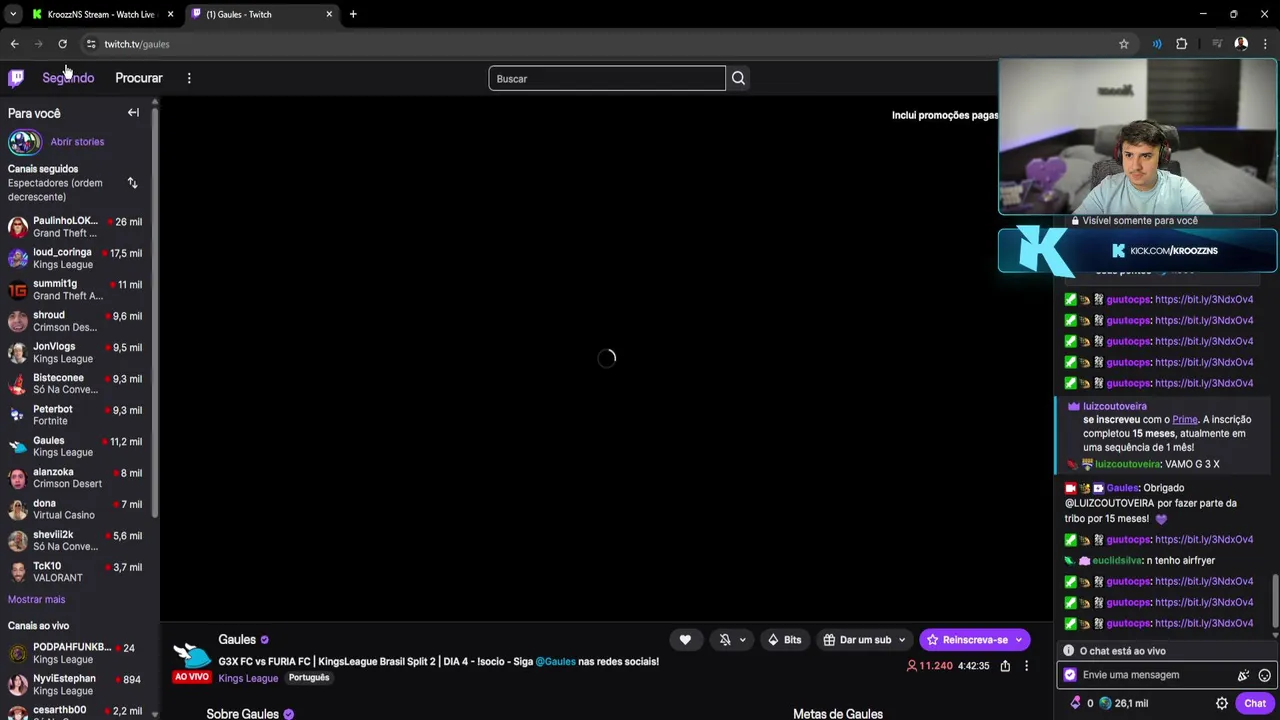Image resolution: width=1280 pixels, height=720 pixels.
Task: Open chat identity badge icon
Action: tap(1070, 675)
